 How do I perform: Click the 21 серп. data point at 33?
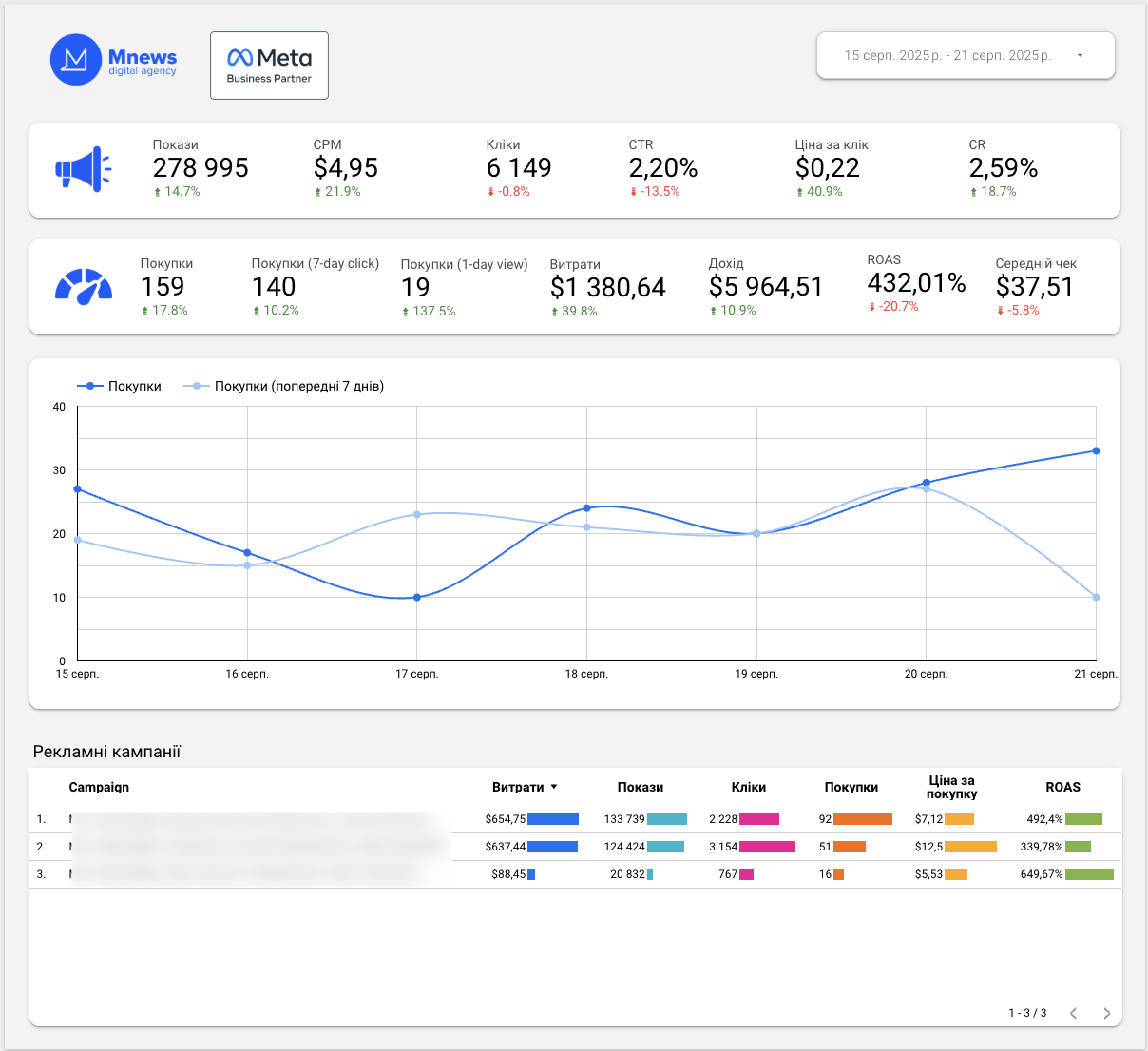click(1096, 450)
